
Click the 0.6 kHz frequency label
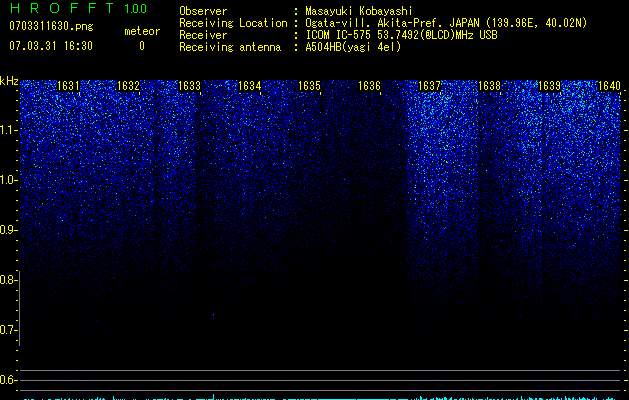click(x=8, y=380)
